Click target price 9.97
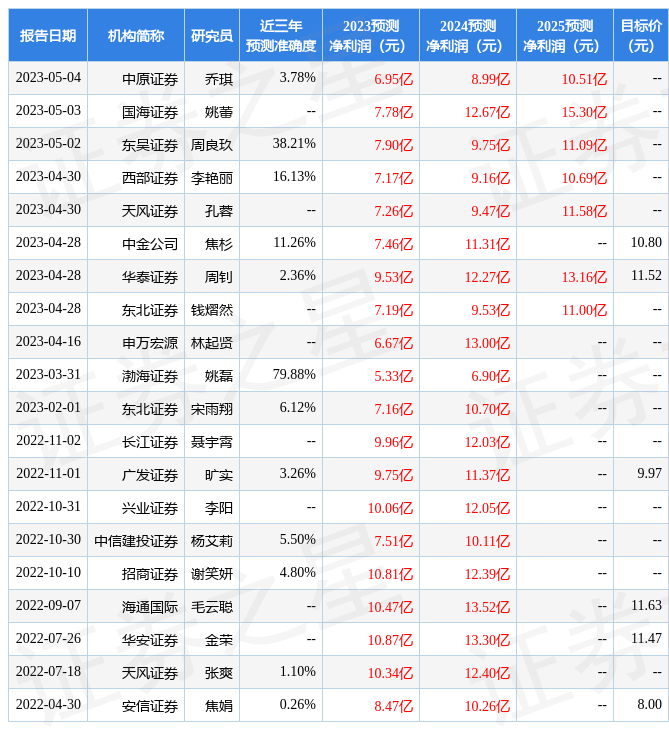Viewport: 669px width, 730px height. [x=649, y=474]
